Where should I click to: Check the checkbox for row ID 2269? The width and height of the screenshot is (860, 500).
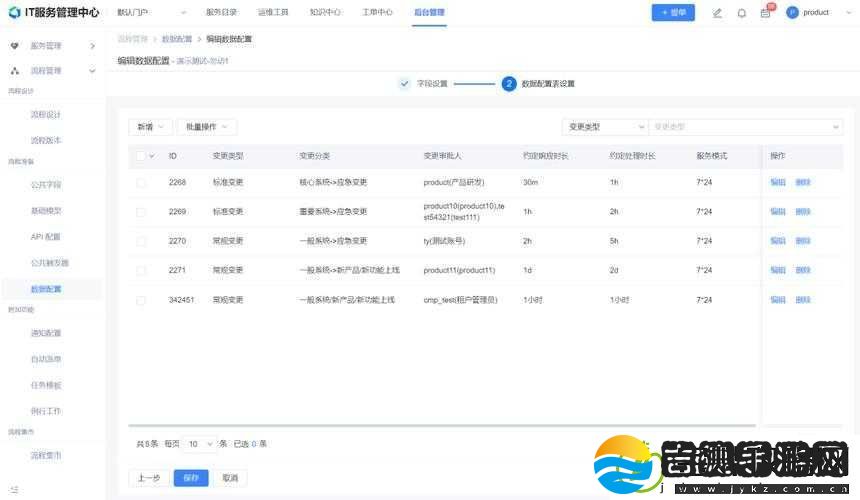pos(140,212)
